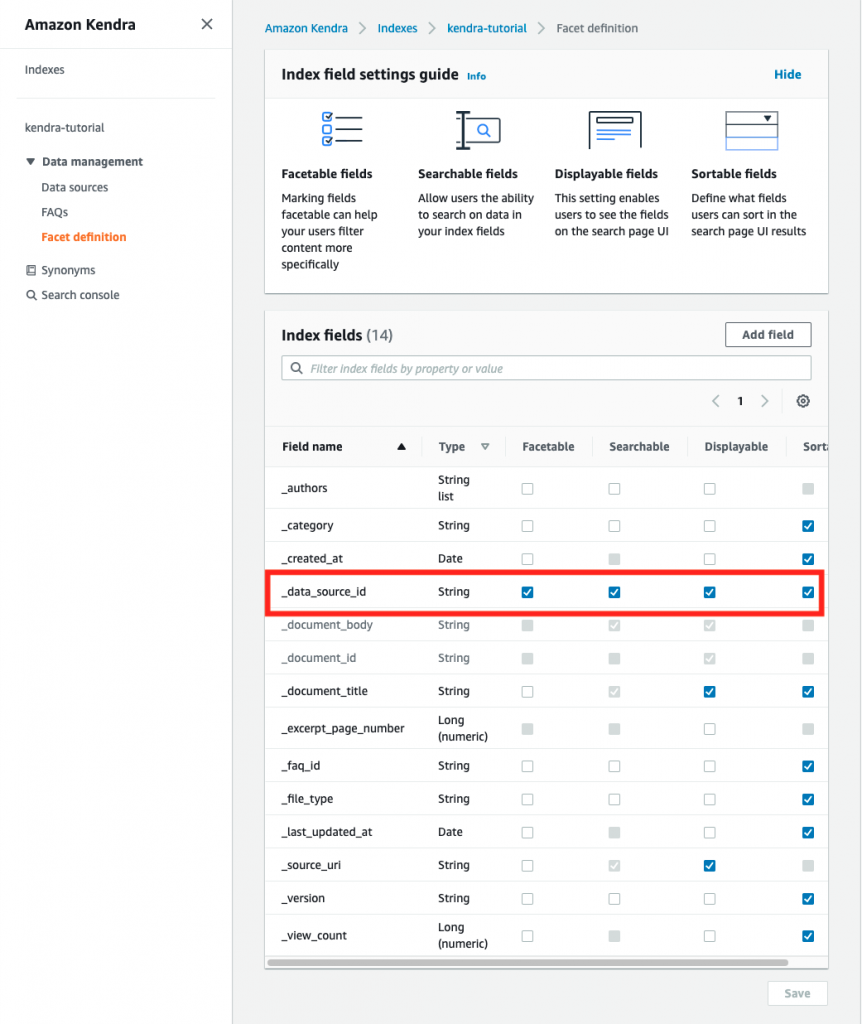The width and height of the screenshot is (862, 1024).
Task: Go to previous page of index fields
Action: pos(716,401)
